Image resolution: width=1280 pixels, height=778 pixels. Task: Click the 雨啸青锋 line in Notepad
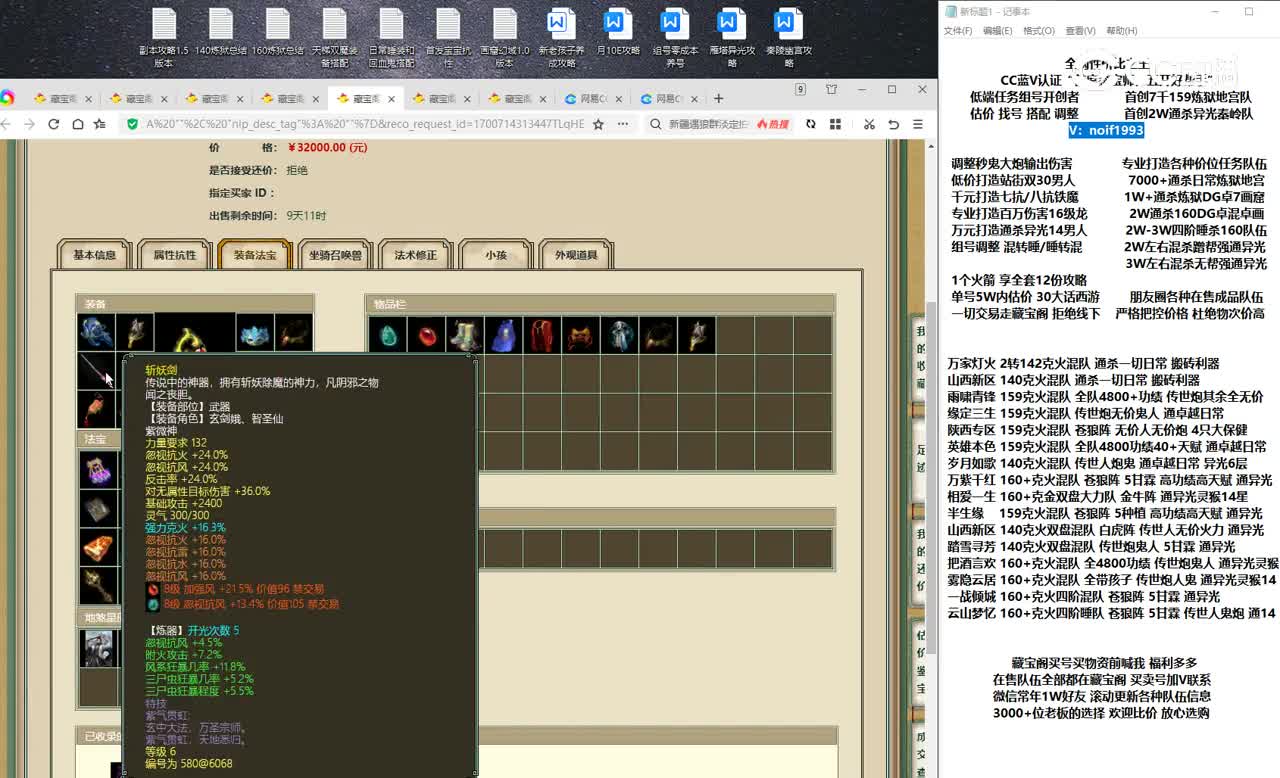pos(1106,397)
